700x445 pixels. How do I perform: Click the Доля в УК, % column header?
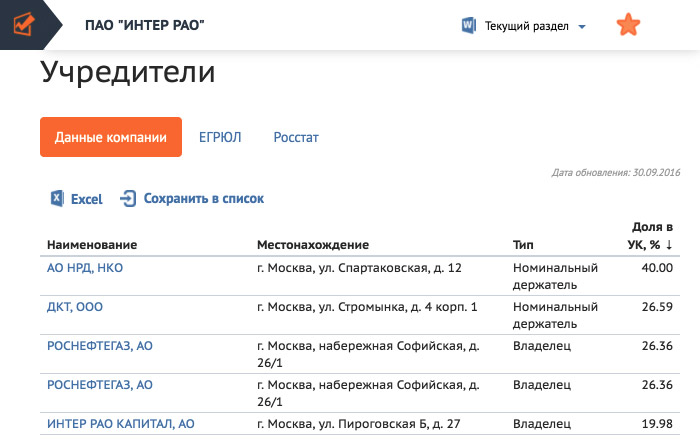(650, 236)
